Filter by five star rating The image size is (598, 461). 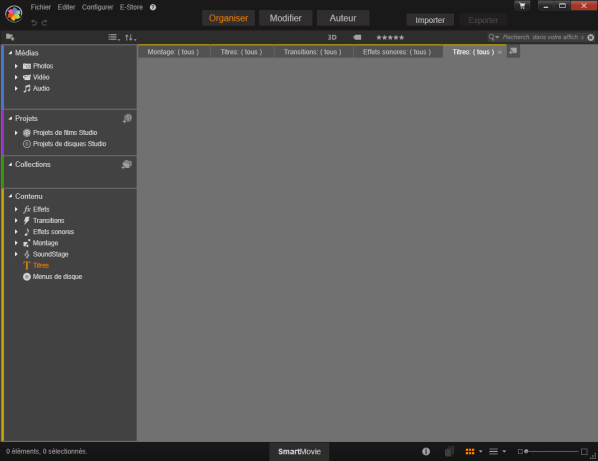[390, 37]
